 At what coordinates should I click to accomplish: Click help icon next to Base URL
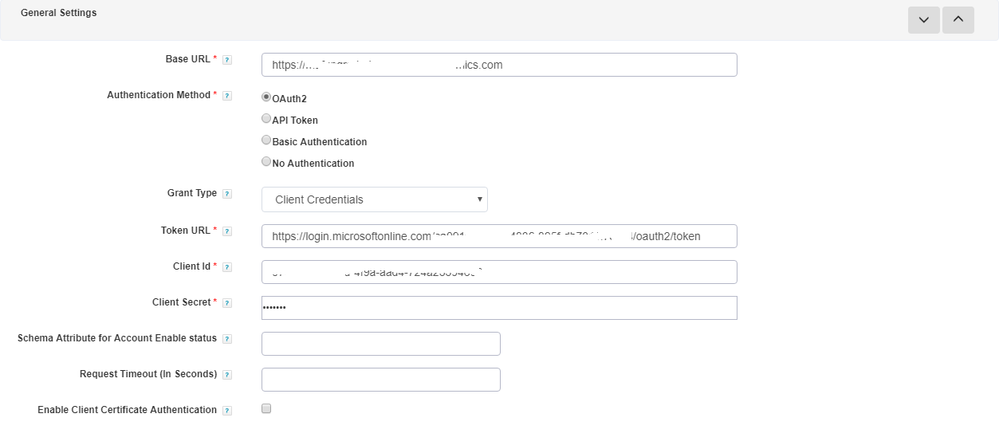pyautogui.click(x=227, y=60)
